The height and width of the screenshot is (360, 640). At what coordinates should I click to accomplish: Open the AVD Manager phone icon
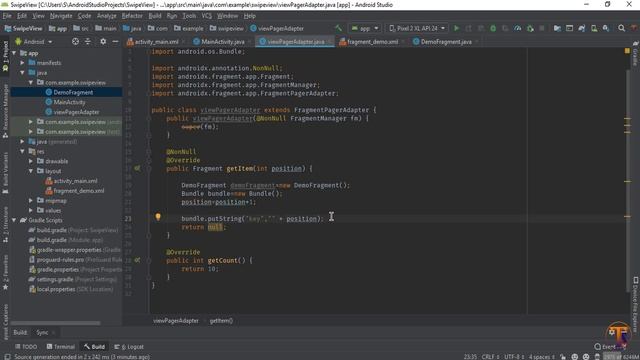[594, 28]
